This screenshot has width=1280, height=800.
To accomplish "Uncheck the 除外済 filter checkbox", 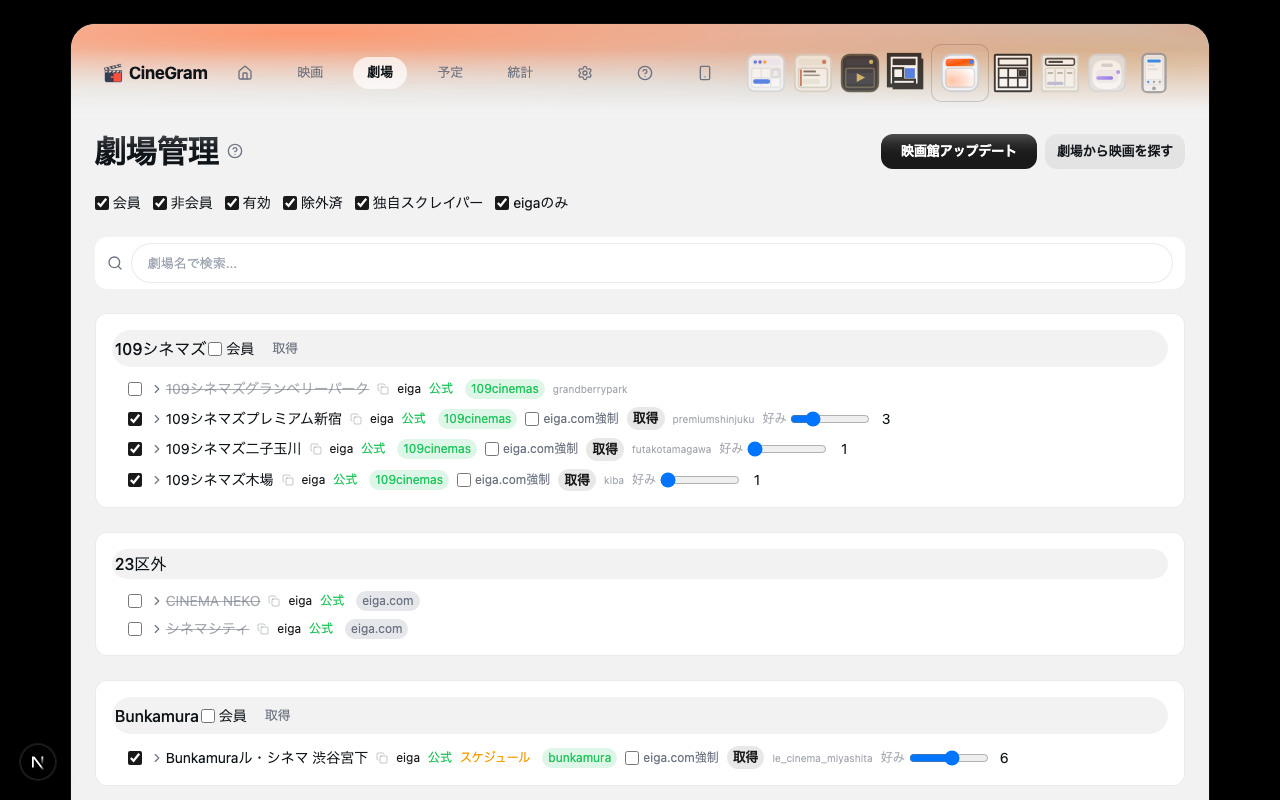I will (x=290, y=202).
